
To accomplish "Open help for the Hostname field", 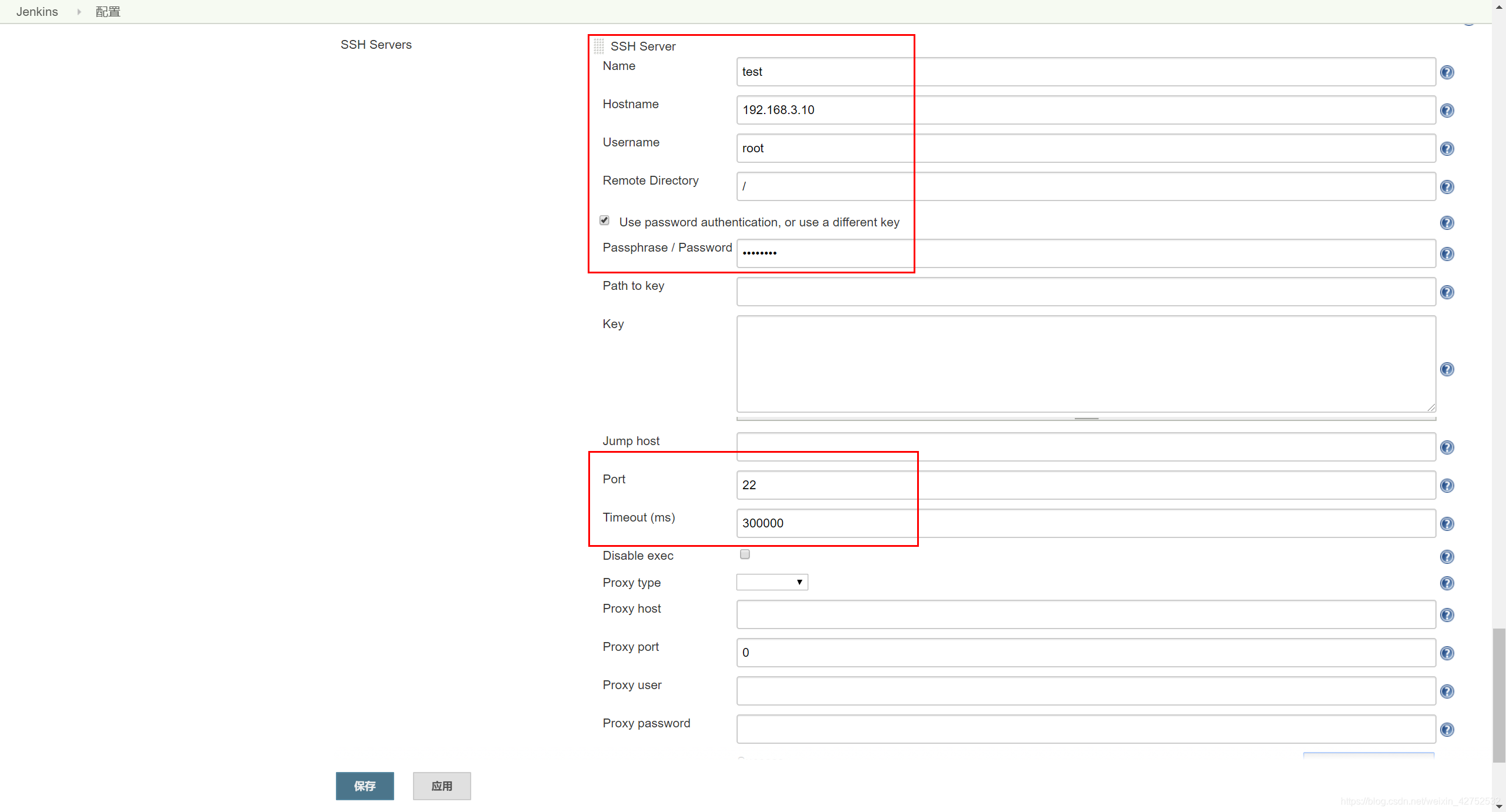I will click(x=1447, y=111).
